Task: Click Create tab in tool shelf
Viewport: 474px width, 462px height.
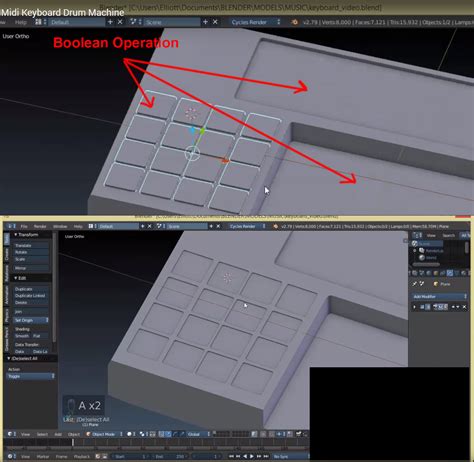Action: [x=7, y=254]
